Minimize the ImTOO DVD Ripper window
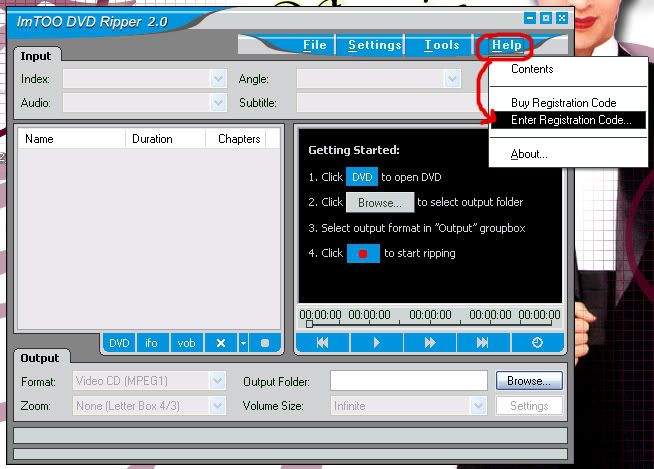Image resolution: width=654 pixels, height=469 pixels. [530, 18]
